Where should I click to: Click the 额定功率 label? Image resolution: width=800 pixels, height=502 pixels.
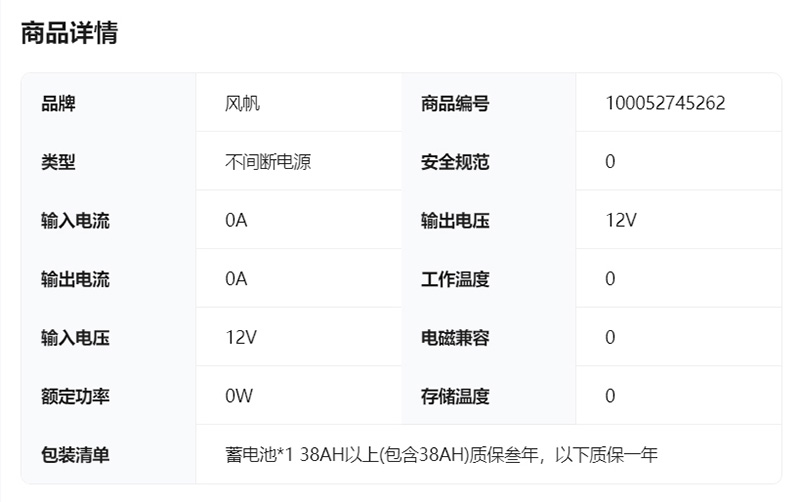75,397
